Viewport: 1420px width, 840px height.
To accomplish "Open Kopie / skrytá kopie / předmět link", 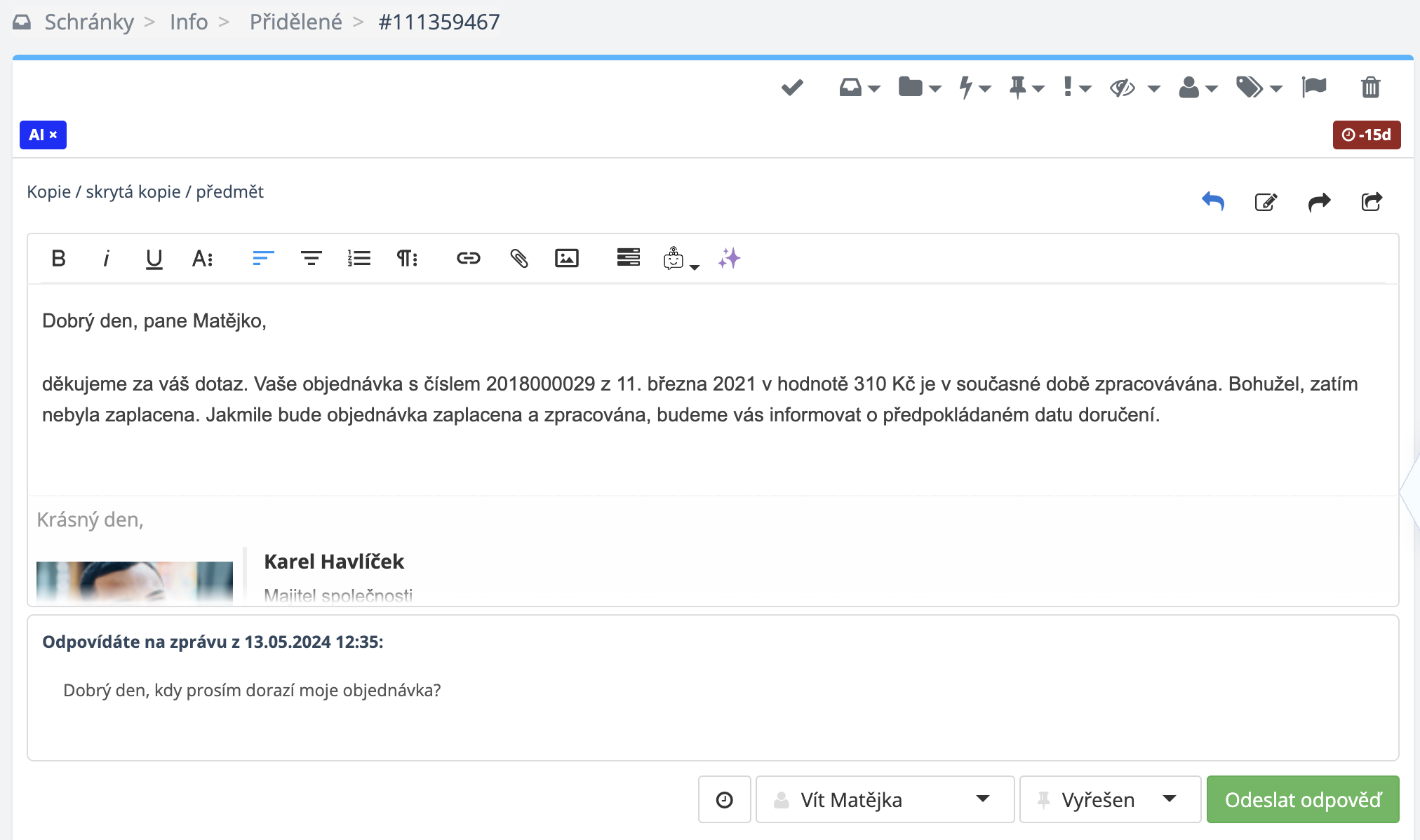I will 145,191.
